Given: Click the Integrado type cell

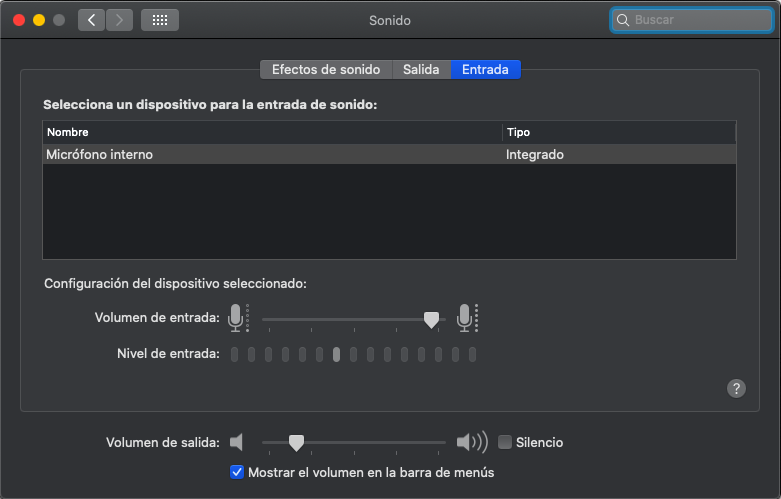Looking at the screenshot, I should point(534,154).
